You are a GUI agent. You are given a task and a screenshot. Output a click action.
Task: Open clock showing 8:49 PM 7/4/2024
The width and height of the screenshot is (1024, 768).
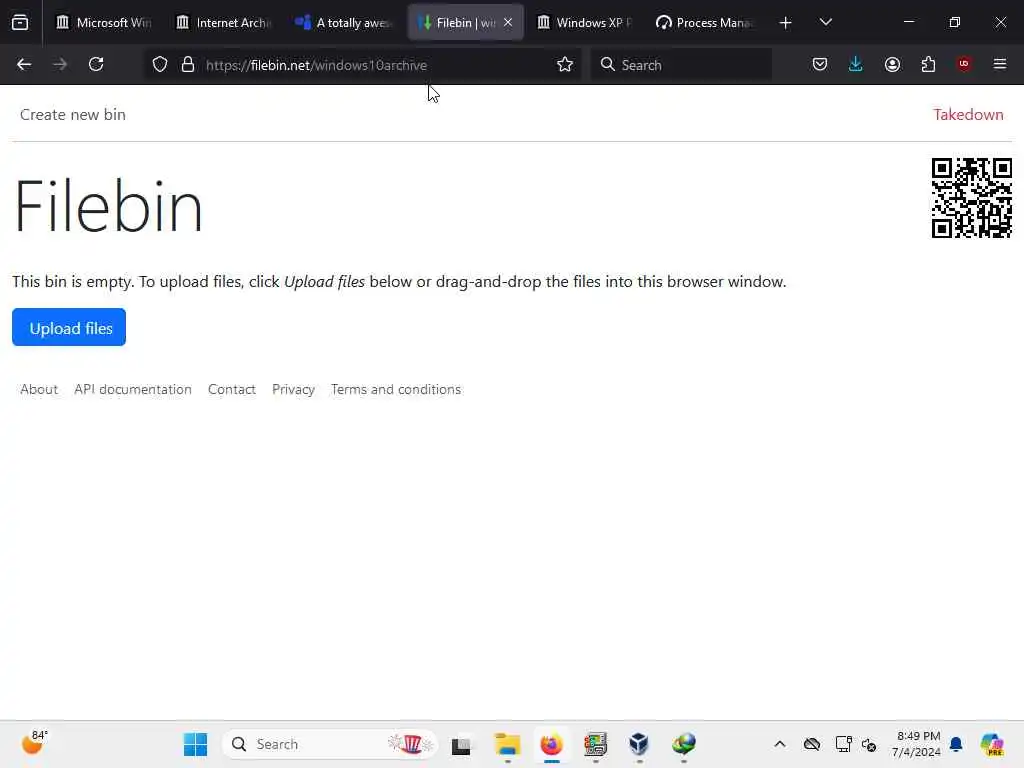tap(917, 744)
